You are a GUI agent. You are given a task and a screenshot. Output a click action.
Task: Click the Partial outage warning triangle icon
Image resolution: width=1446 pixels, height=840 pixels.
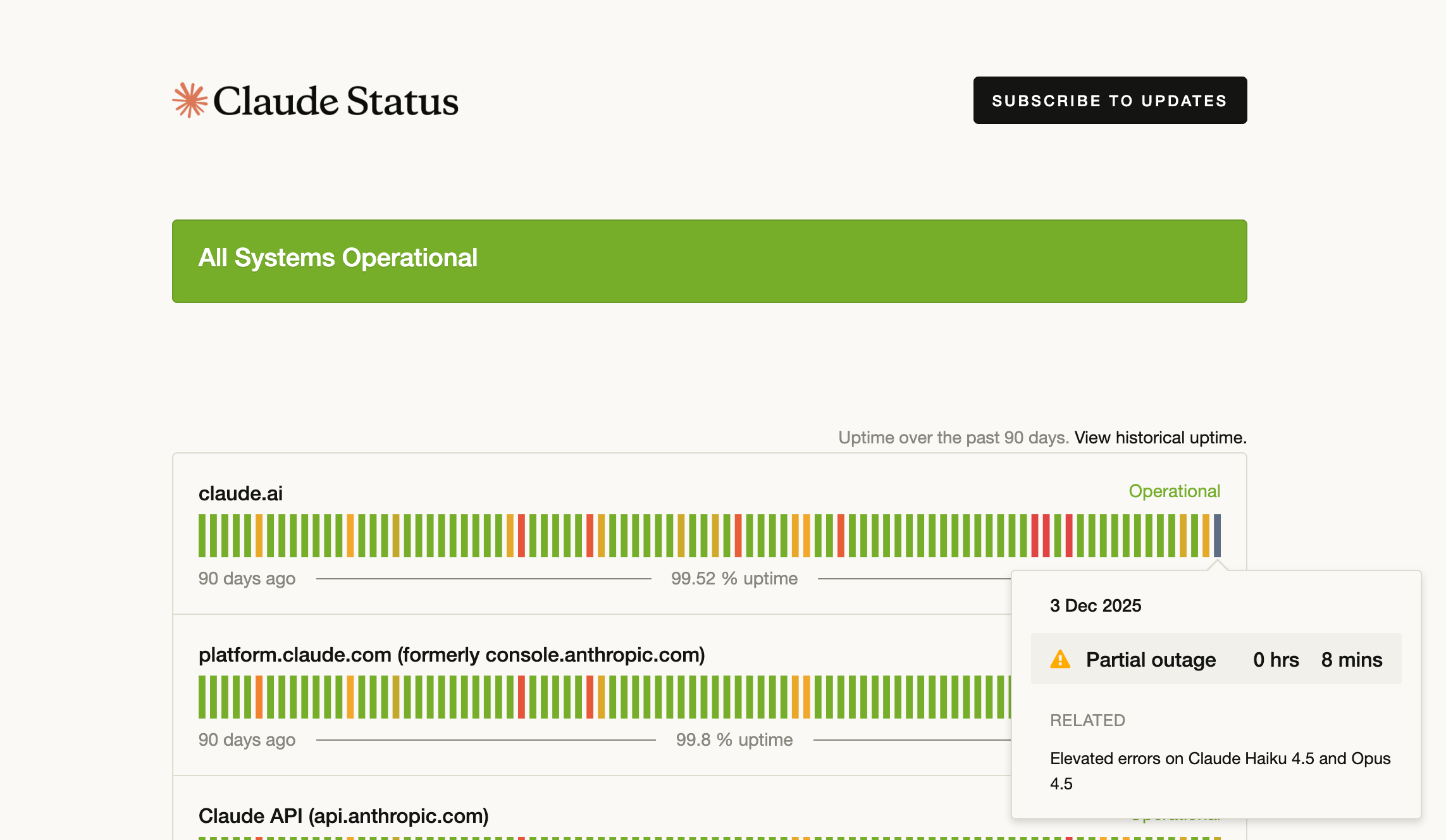pyautogui.click(x=1059, y=659)
